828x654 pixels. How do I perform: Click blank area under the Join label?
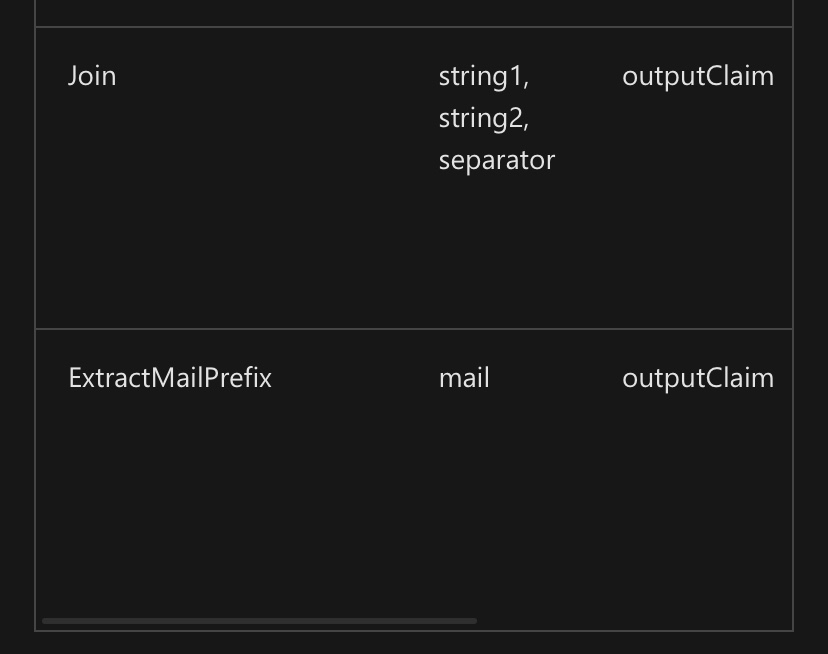click(92, 200)
